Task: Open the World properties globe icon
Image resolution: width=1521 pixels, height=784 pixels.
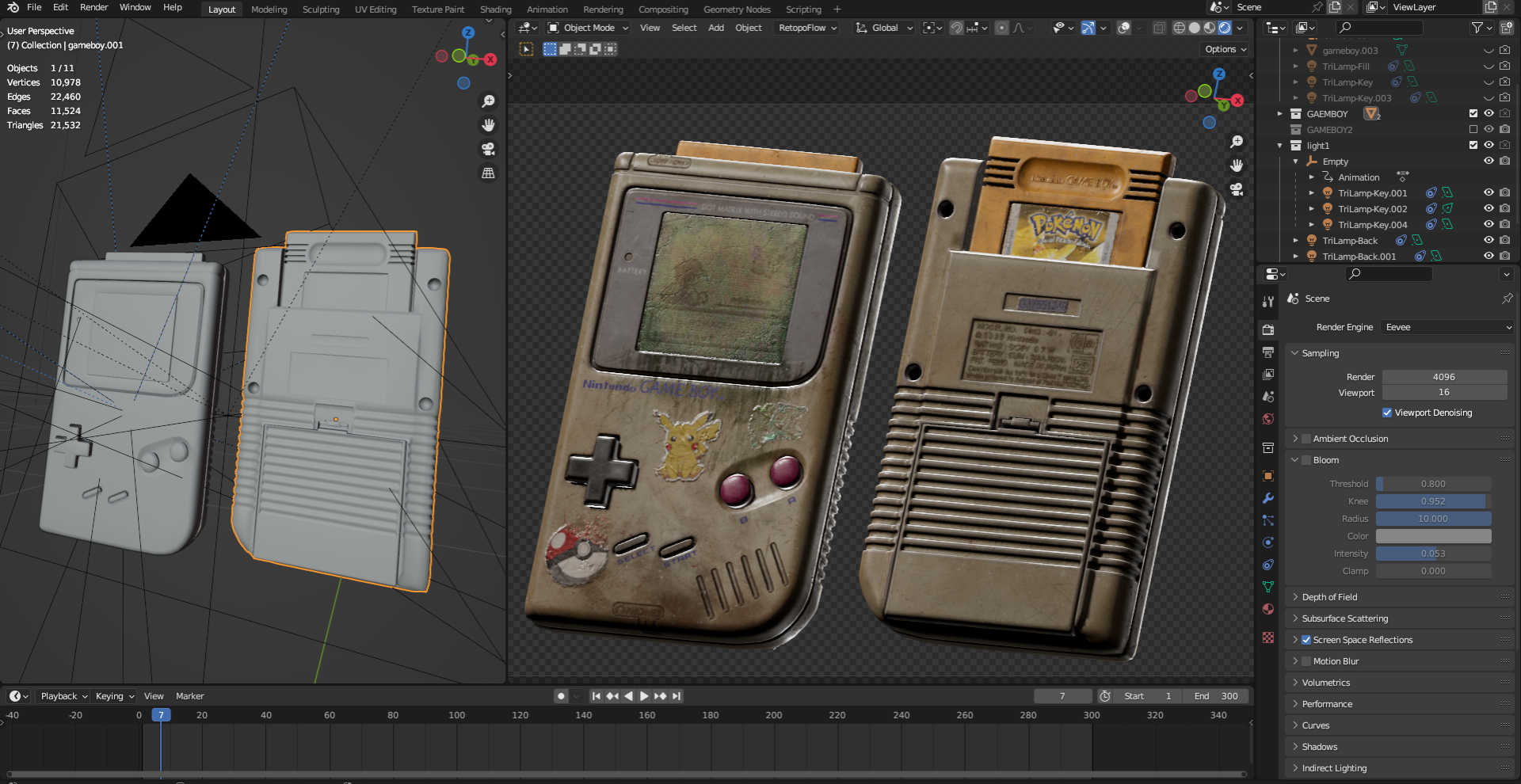Action: [x=1268, y=419]
